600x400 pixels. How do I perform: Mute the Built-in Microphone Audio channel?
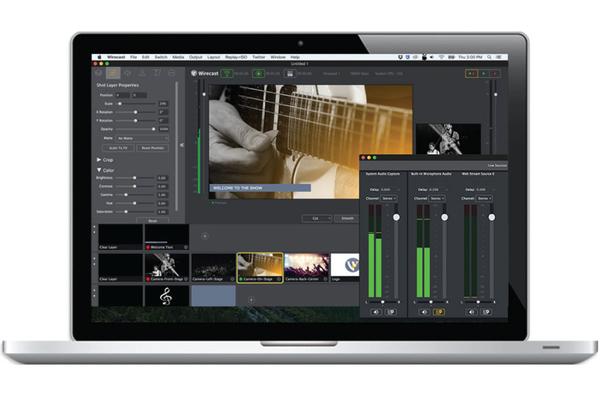click(x=424, y=312)
